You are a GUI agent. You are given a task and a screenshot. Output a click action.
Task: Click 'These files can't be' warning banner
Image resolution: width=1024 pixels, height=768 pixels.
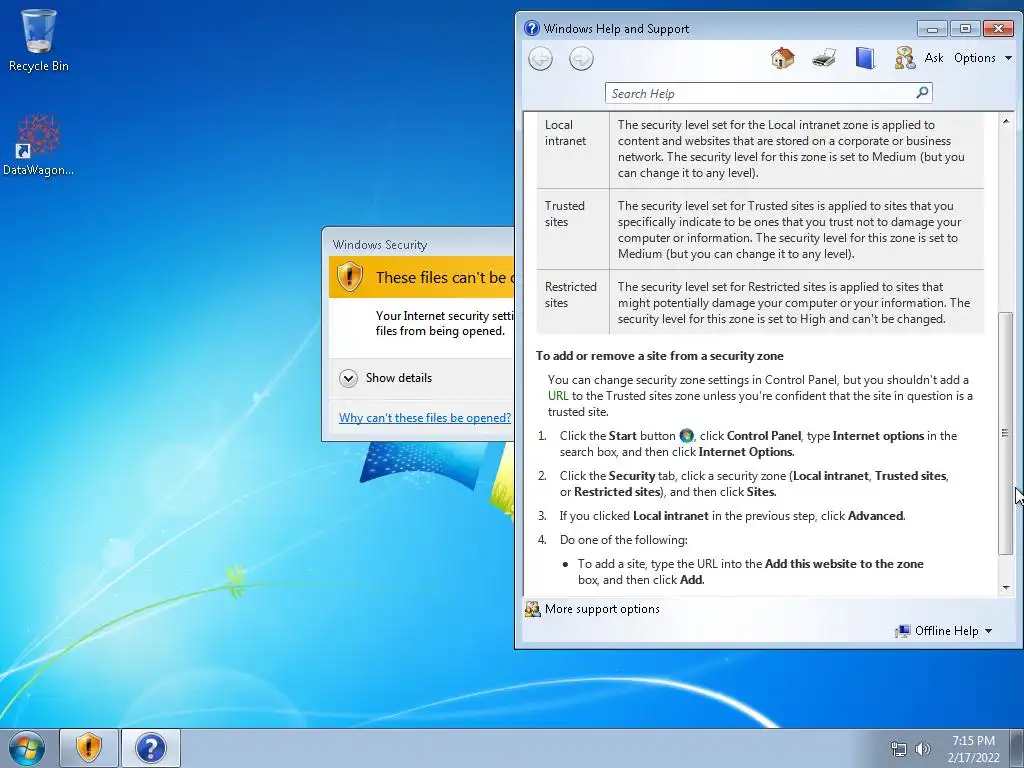(x=422, y=277)
